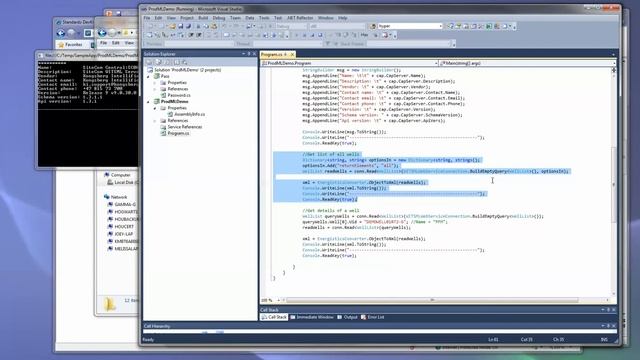Image resolution: width=640 pixels, height=360 pixels.
Task: Expand References under ProdMLDemo project
Action: click(x=155, y=121)
